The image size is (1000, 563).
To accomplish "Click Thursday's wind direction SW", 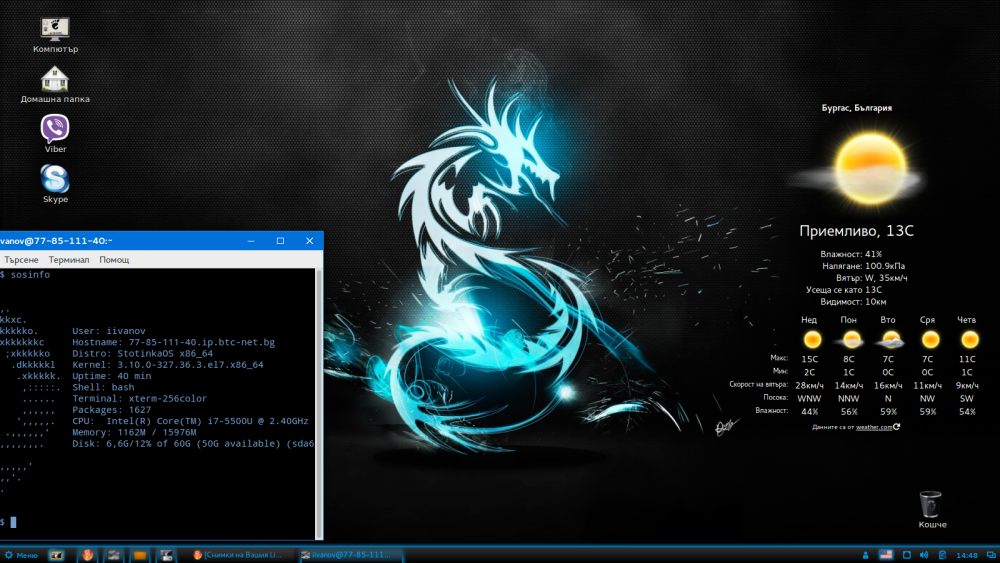I will pos(967,398).
